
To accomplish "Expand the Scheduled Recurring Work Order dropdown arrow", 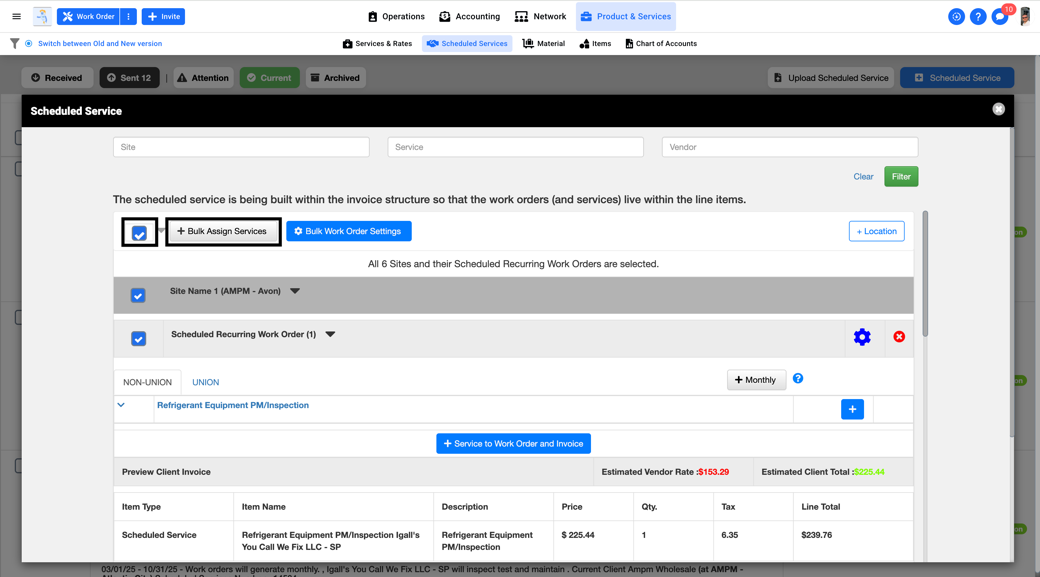I will [330, 334].
